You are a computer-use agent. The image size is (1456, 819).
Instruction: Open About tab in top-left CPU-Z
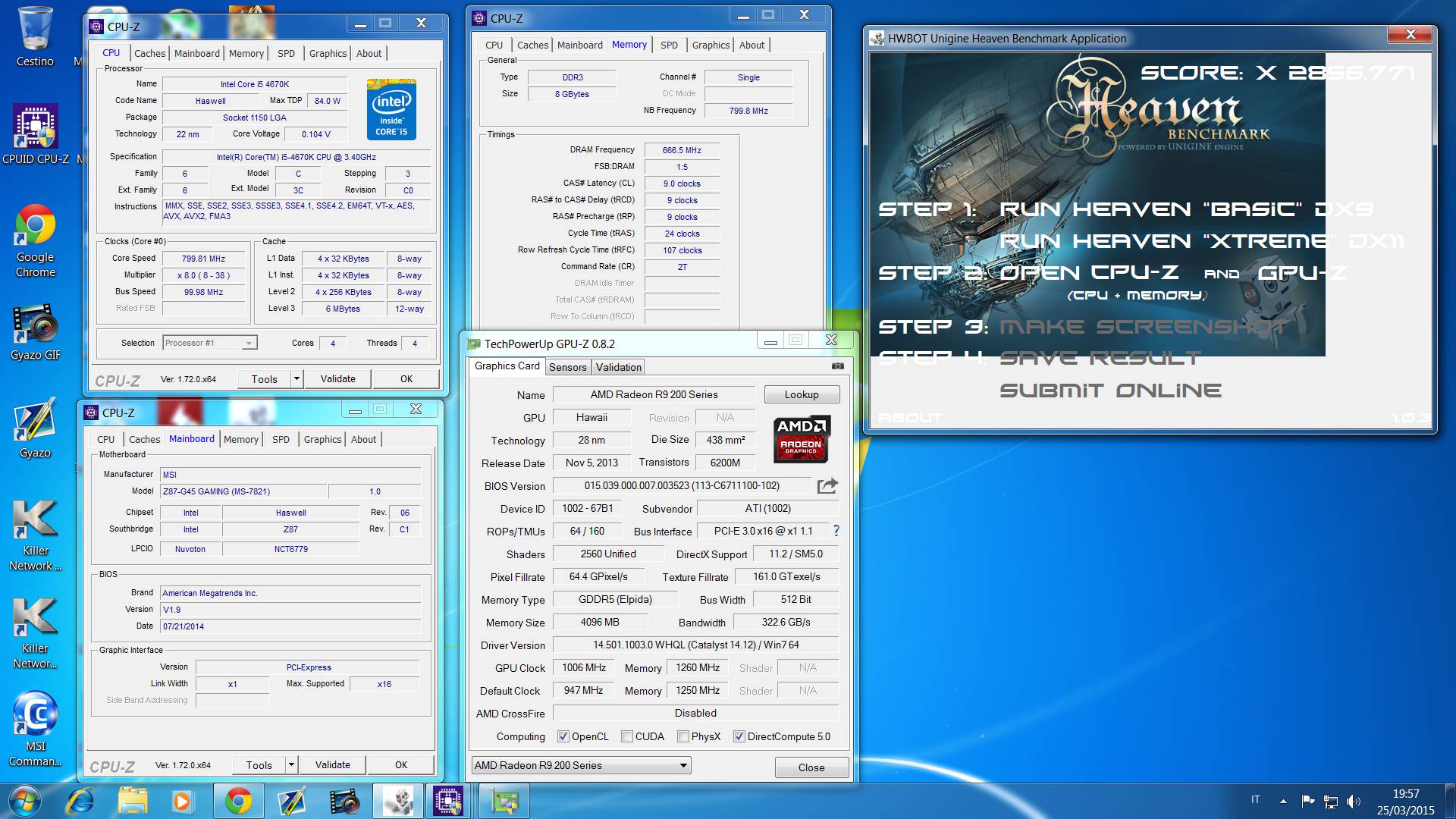369,53
